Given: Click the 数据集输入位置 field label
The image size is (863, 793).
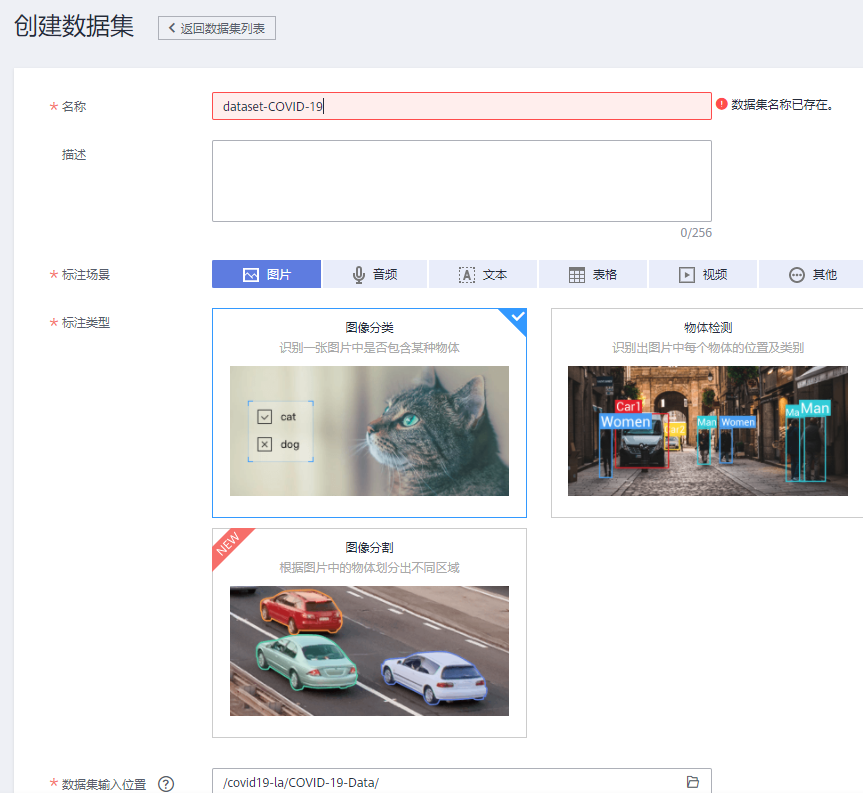Looking at the screenshot, I should pyautogui.click(x=104, y=784).
